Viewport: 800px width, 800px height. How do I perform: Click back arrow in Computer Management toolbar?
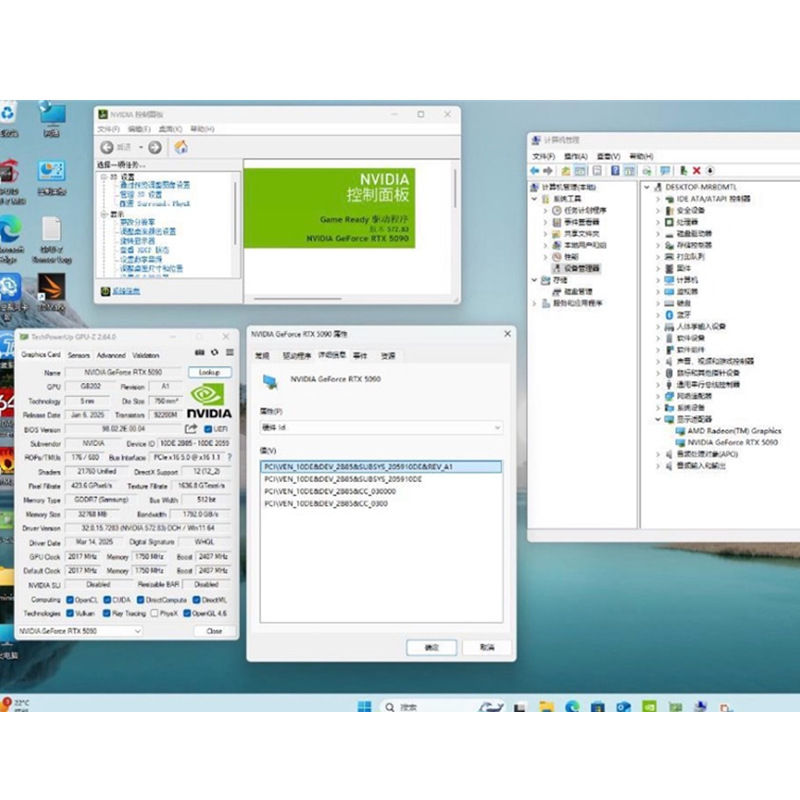[534, 170]
